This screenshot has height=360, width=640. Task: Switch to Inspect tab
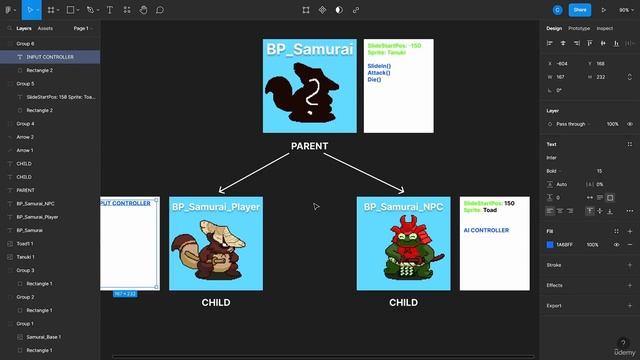pyautogui.click(x=604, y=29)
